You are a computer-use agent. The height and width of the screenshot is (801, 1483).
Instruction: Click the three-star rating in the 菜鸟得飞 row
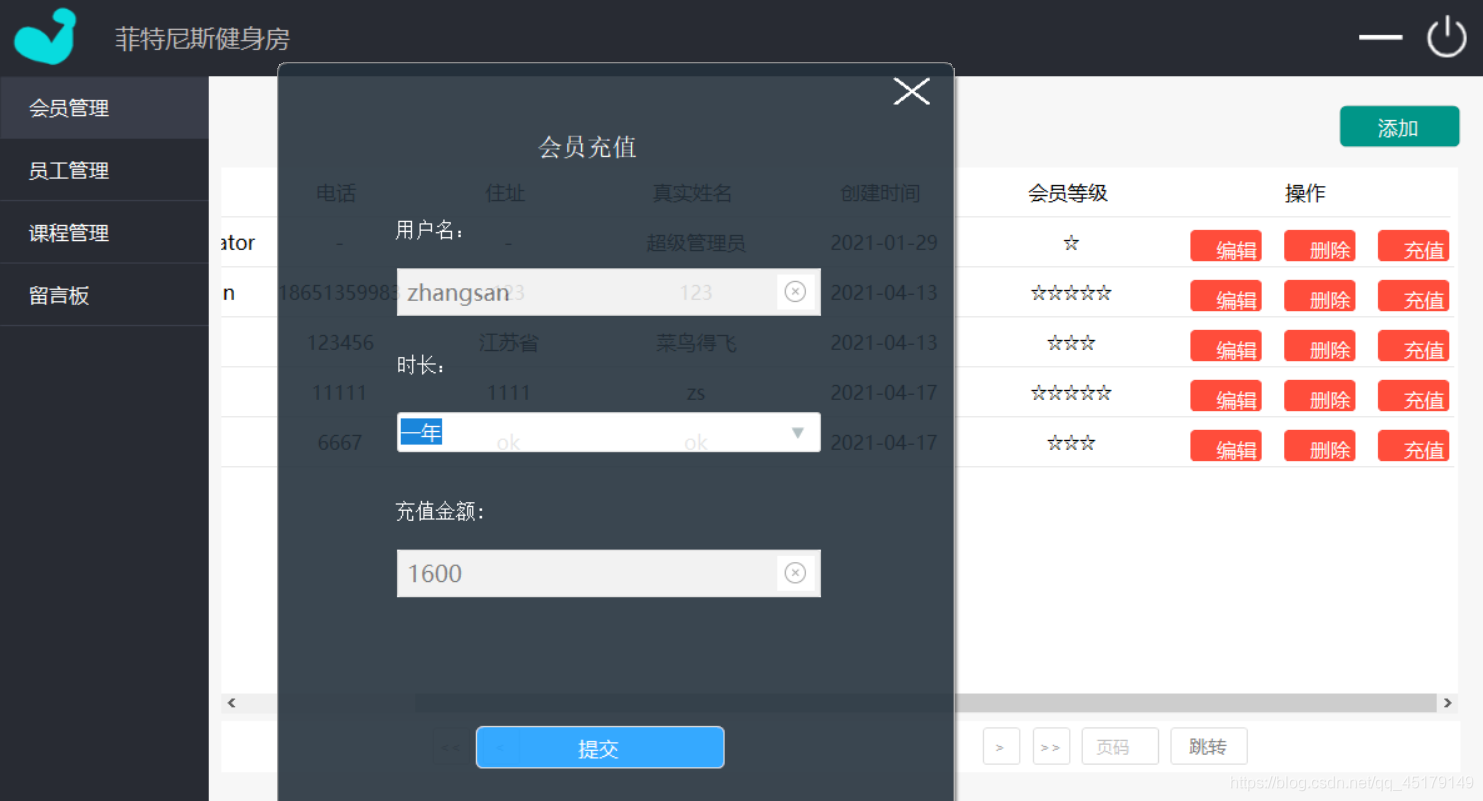[x=1071, y=343]
